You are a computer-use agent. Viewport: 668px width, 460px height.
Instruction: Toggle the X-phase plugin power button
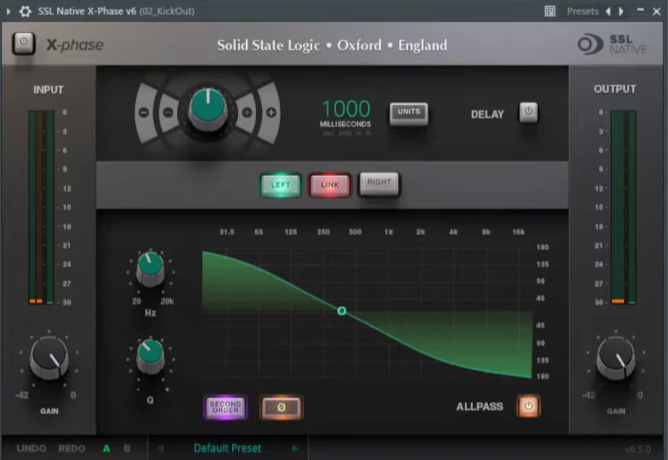pyautogui.click(x=23, y=43)
